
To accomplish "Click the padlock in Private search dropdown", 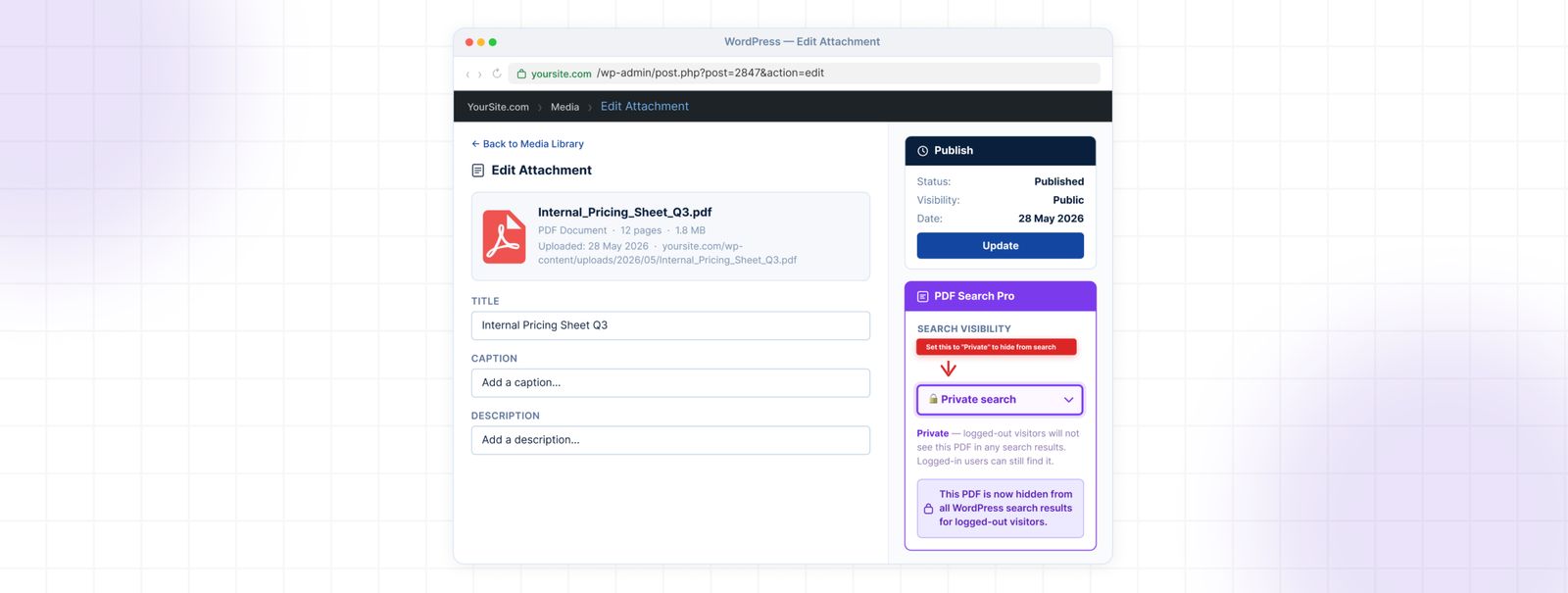I will 933,399.
